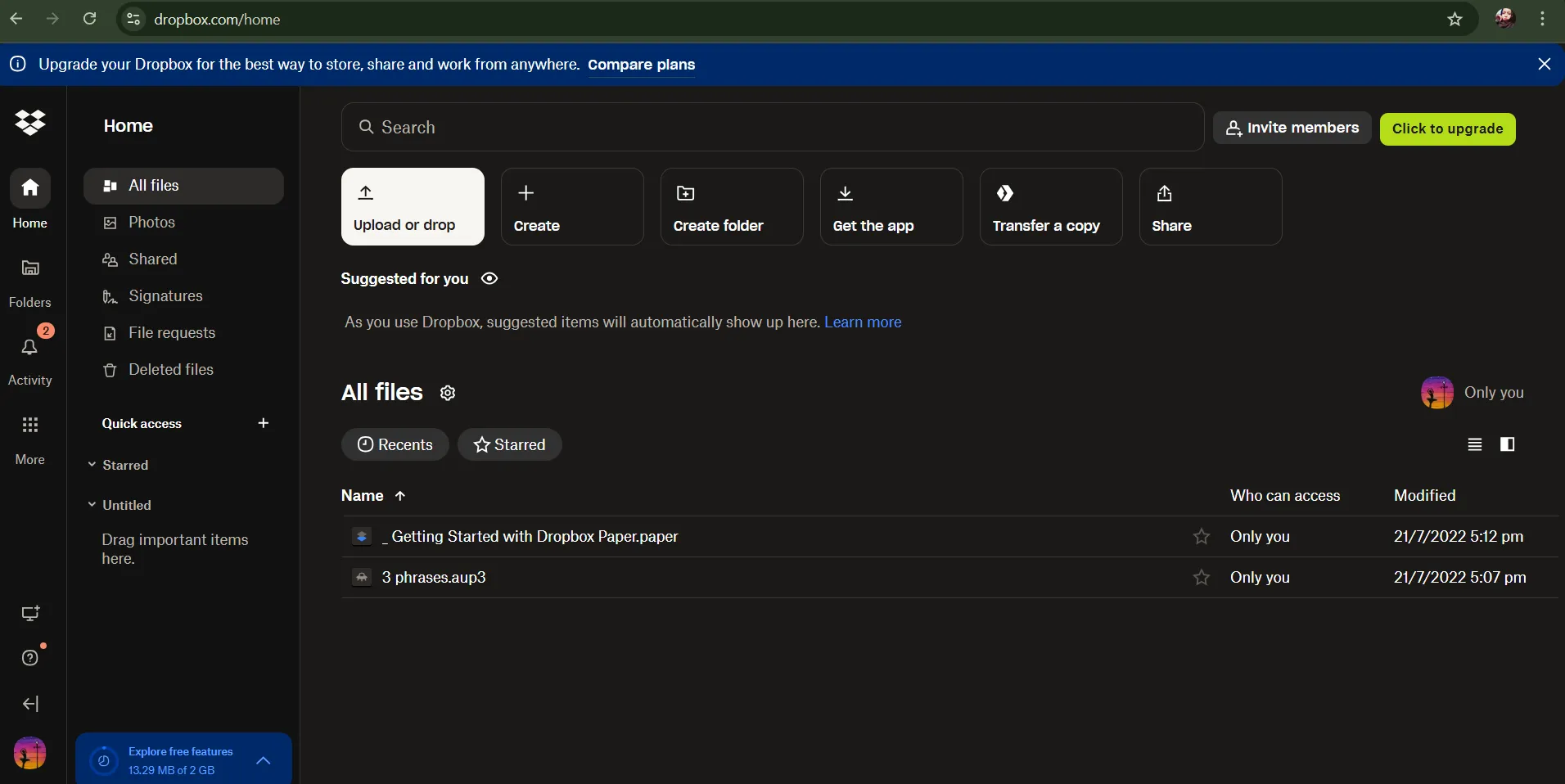
Task: Open Learn more link
Action: click(x=863, y=322)
